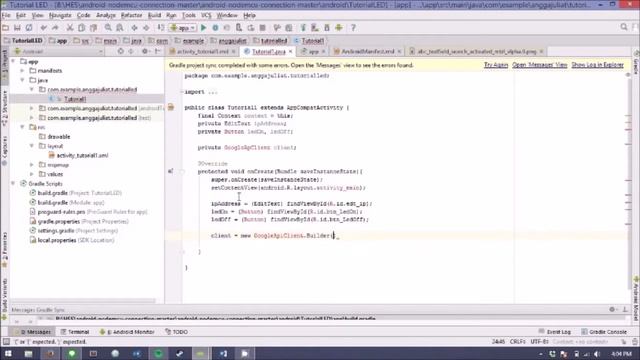Open AVD Manager toolbar icon

(315, 28)
